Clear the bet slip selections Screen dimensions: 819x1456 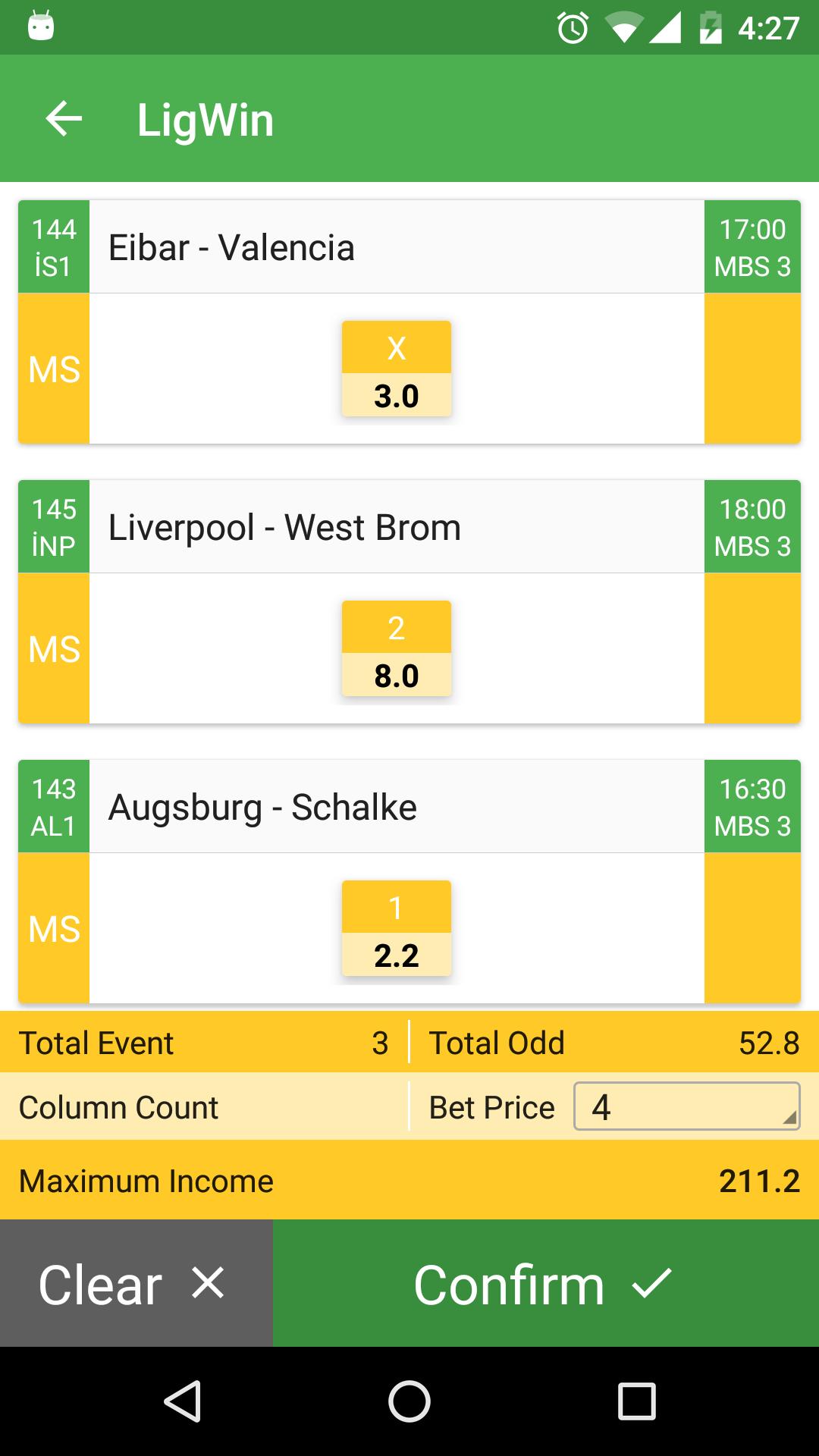click(136, 1284)
